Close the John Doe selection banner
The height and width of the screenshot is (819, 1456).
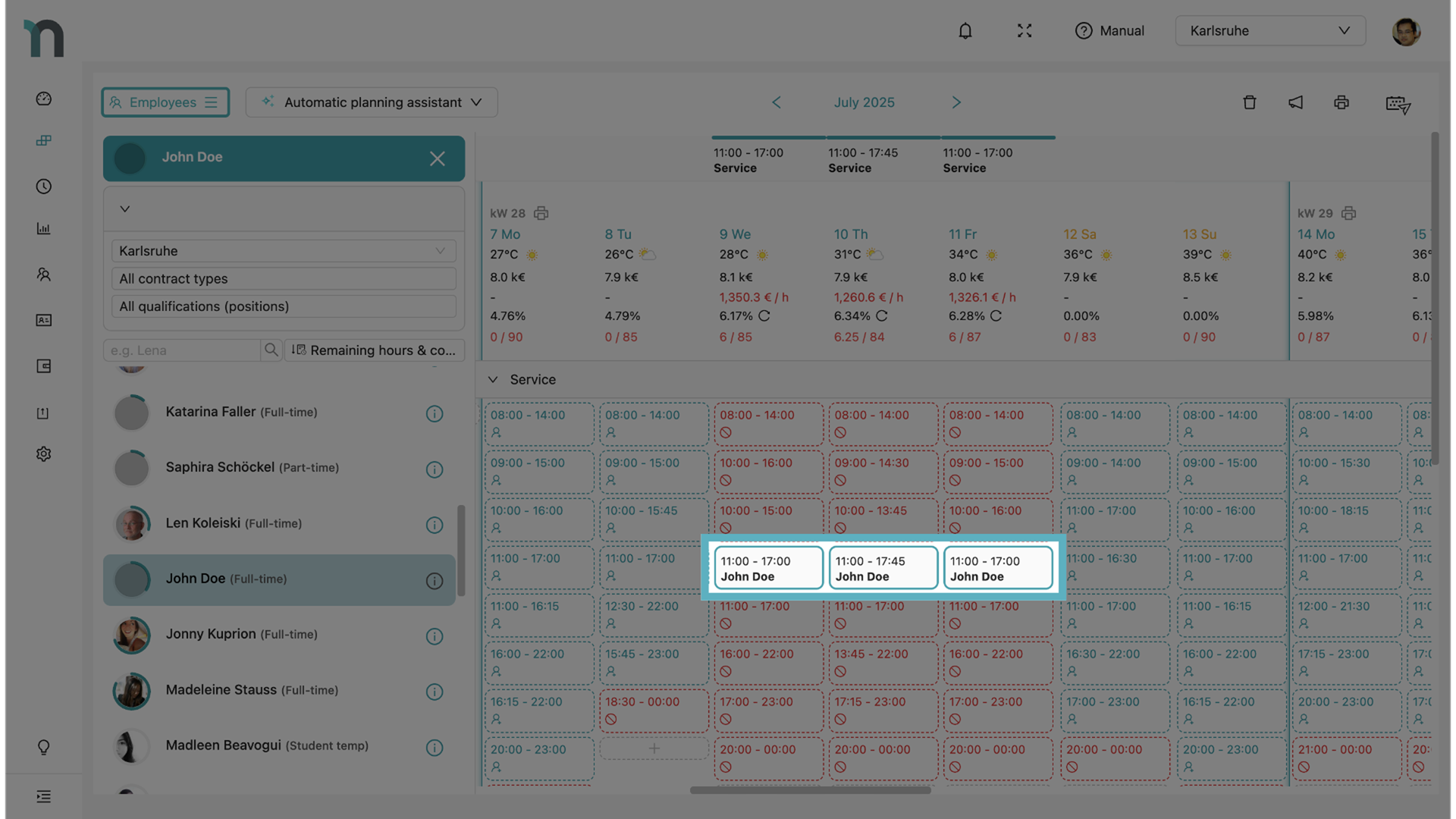coord(437,158)
